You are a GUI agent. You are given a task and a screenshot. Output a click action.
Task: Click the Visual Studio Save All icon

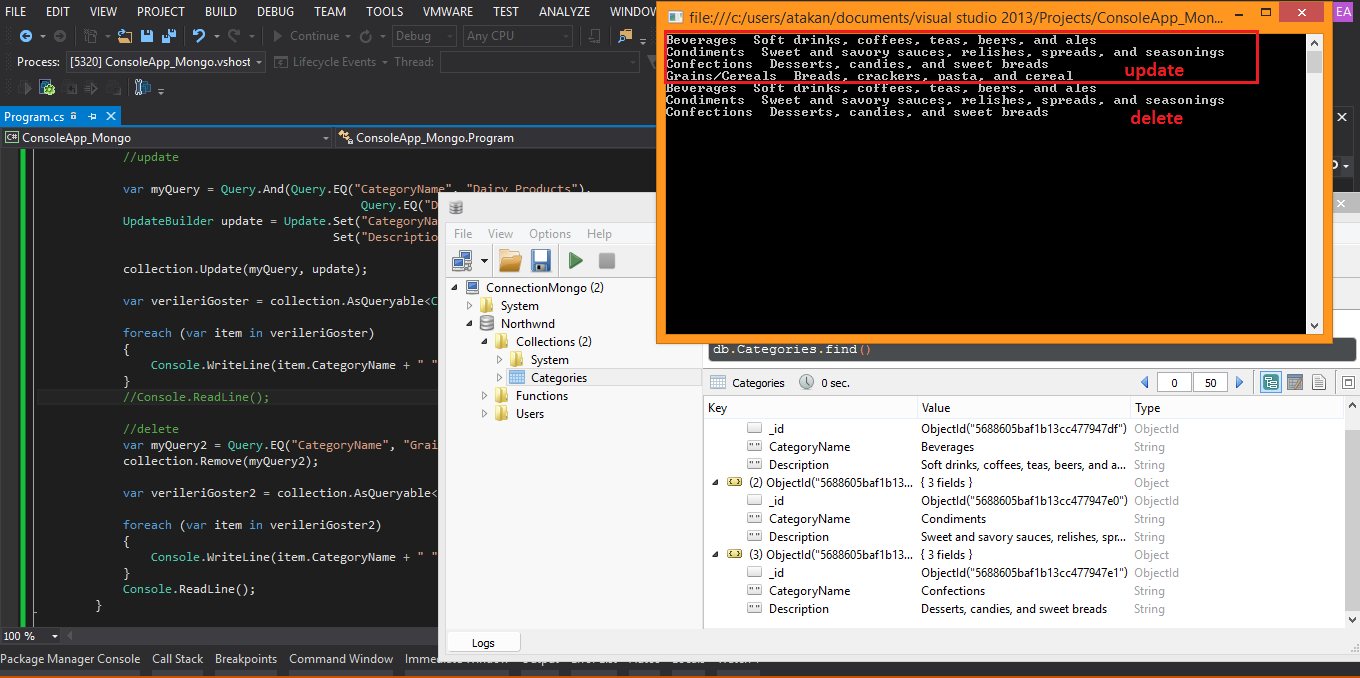pos(166,36)
